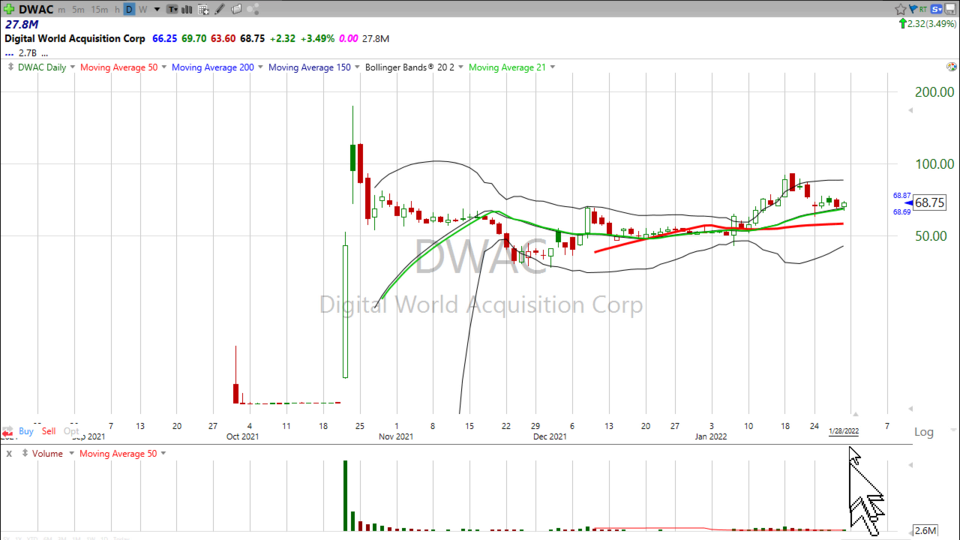Viewport: 960px width, 540px height.
Task: Open the notes icon in toolbar
Action: tap(236, 9)
